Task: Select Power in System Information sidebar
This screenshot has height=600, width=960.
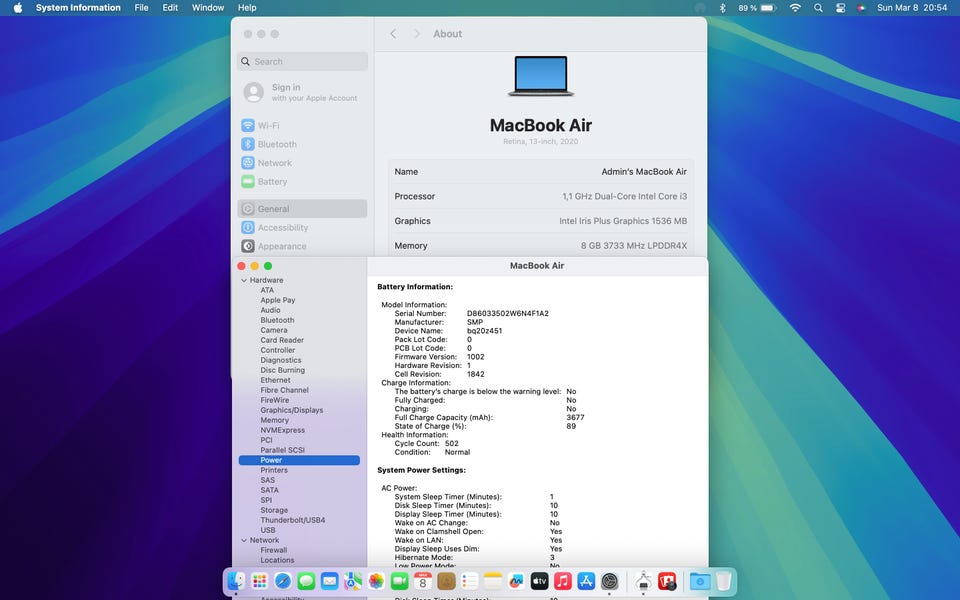Action: (x=299, y=460)
